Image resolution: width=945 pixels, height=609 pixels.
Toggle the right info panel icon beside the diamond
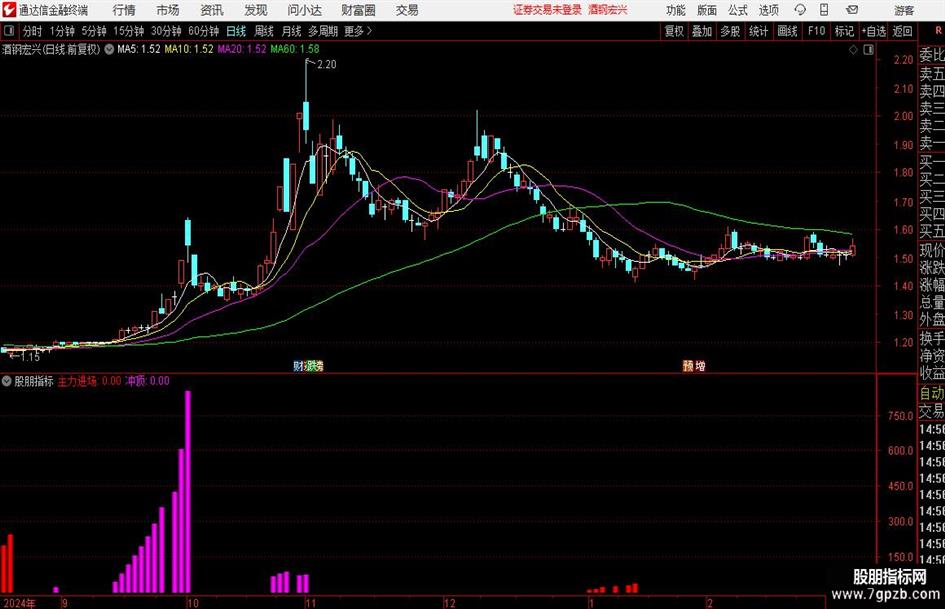[868, 50]
